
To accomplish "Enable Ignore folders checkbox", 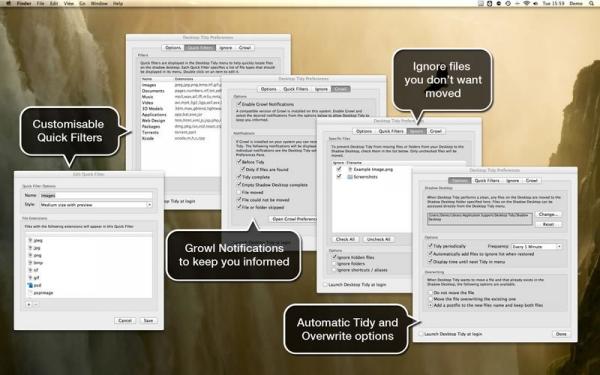I will pos(334,264).
